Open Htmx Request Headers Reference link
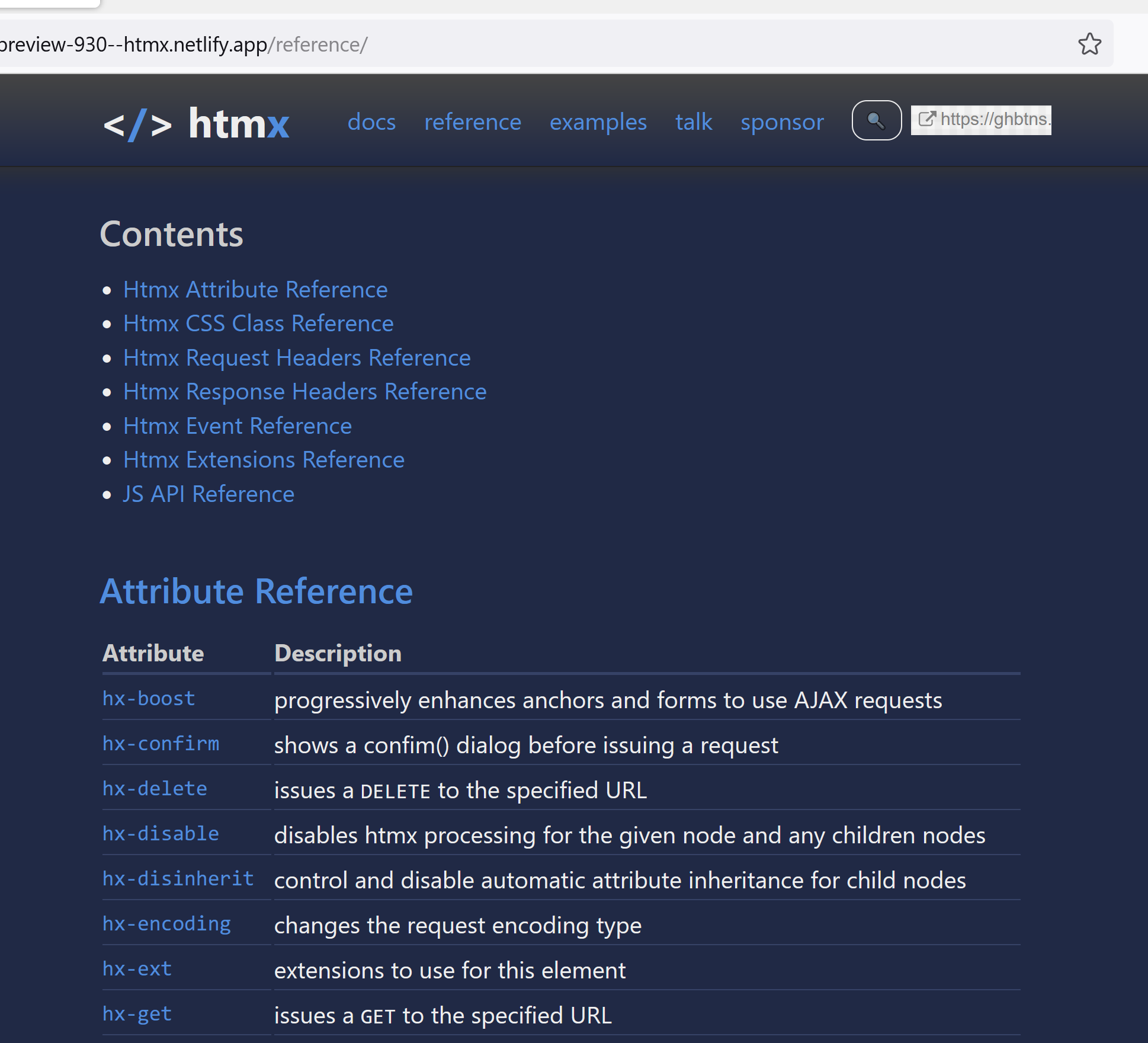1148x1043 pixels. pos(297,358)
